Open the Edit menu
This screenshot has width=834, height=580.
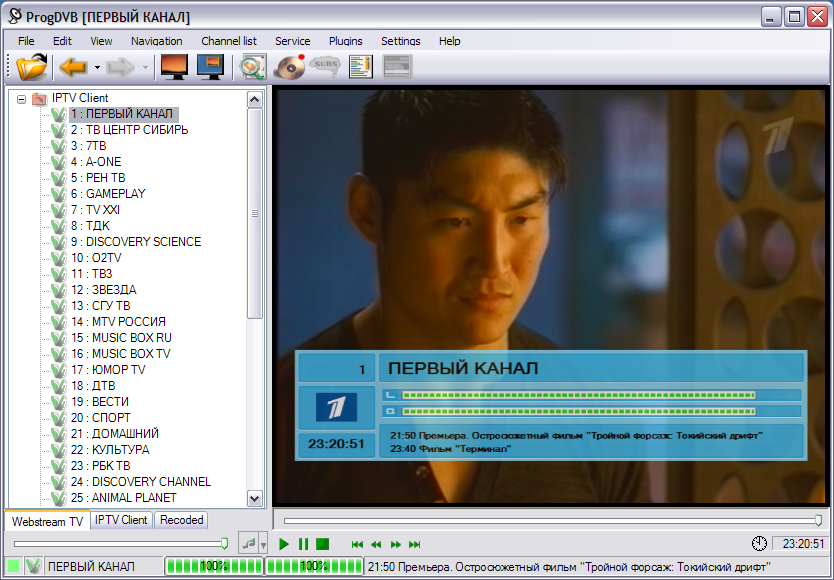tap(62, 41)
